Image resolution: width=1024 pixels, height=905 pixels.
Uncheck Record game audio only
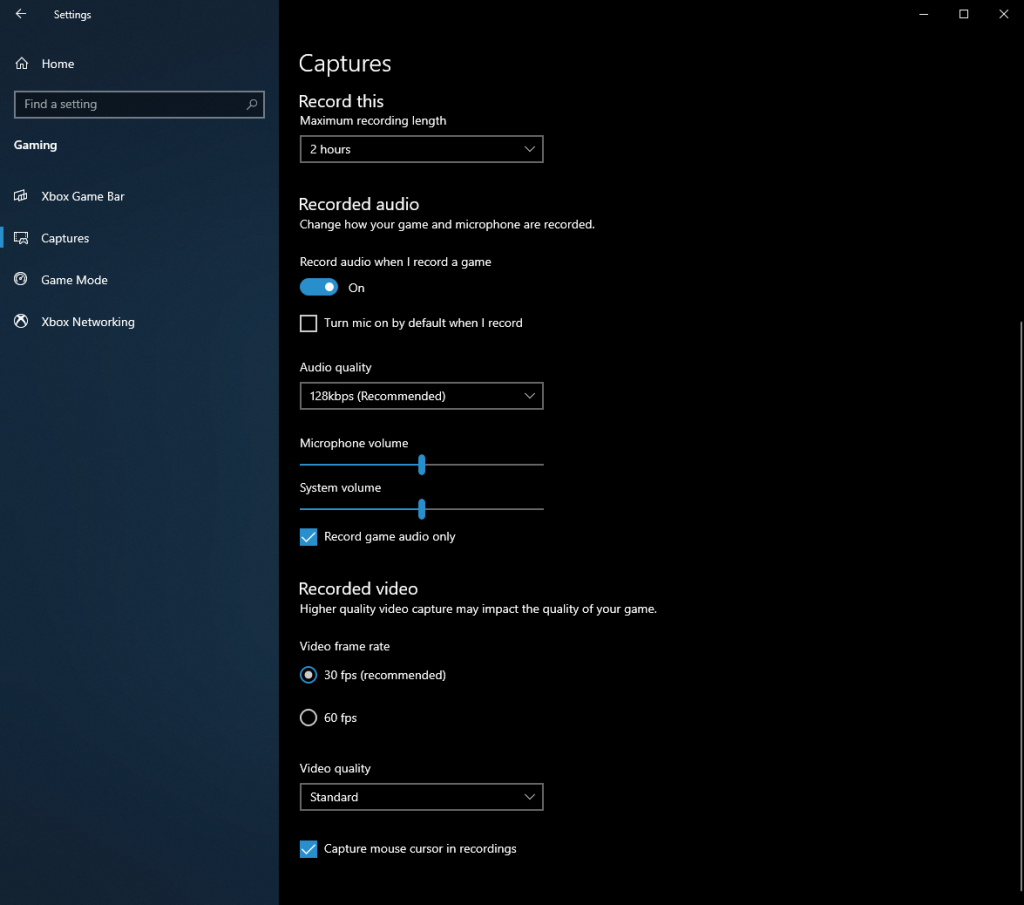pos(308,537)
